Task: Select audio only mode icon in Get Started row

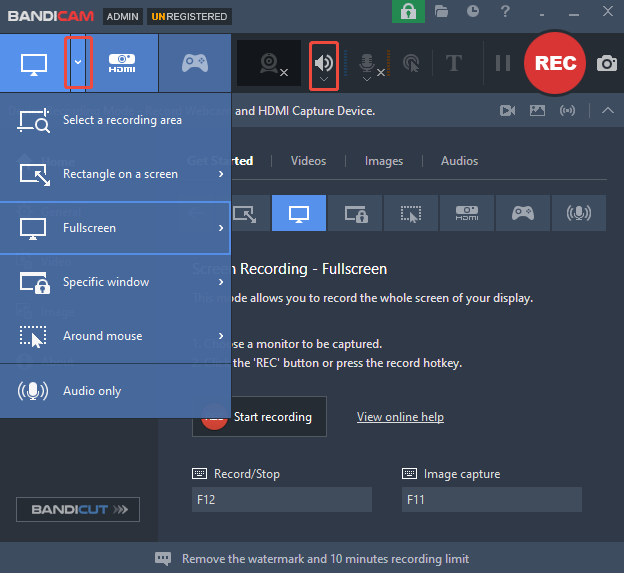Action: click(x=579, y=213)
